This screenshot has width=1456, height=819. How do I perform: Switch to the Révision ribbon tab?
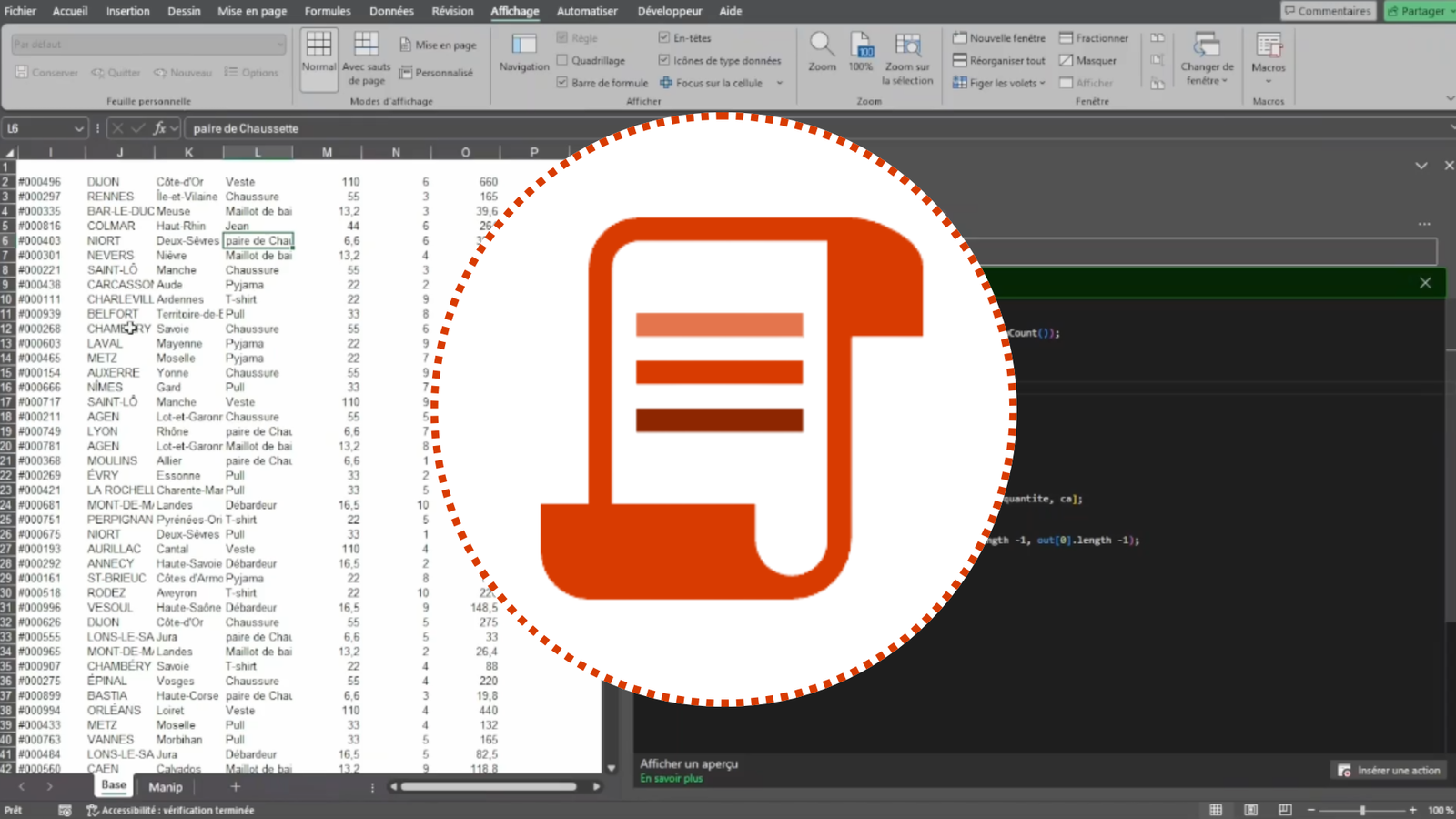tap(452, 11)
